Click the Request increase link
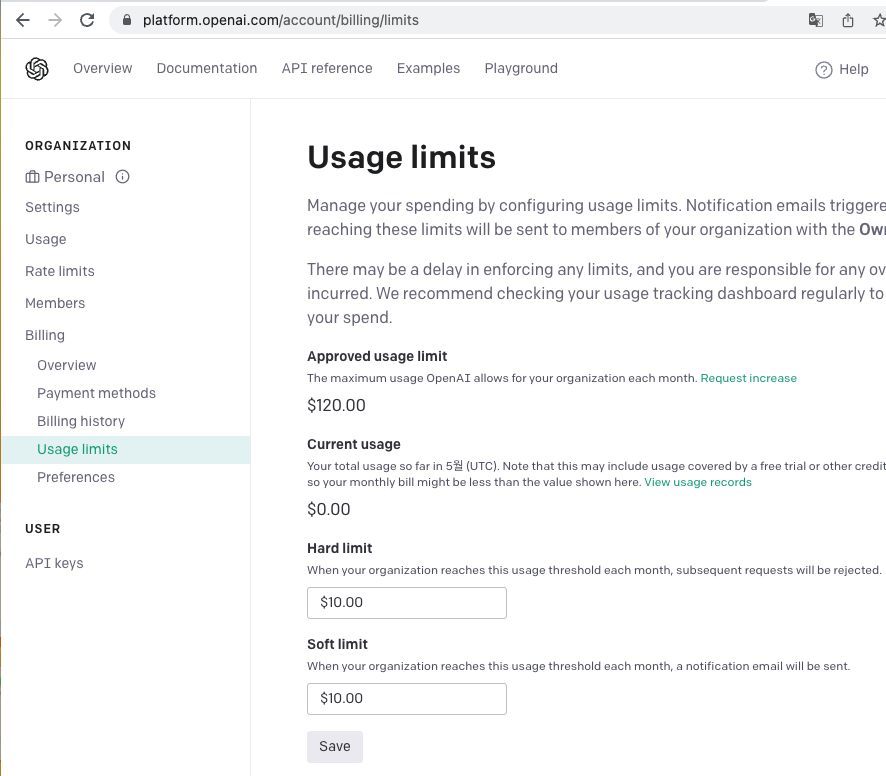This screenshot has height=776, width=886. tap(749, 378)
